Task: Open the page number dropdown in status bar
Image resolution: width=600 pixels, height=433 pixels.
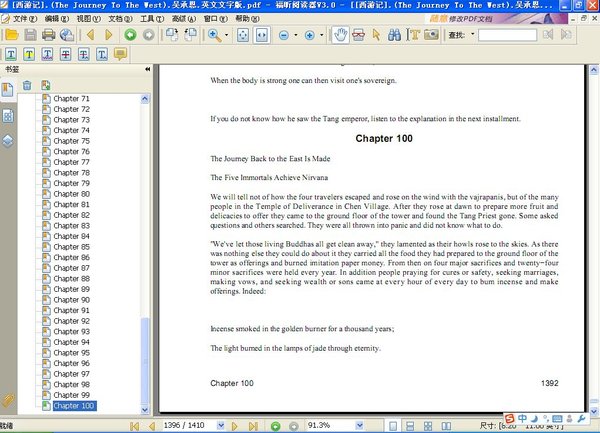Action: [221, 425]
